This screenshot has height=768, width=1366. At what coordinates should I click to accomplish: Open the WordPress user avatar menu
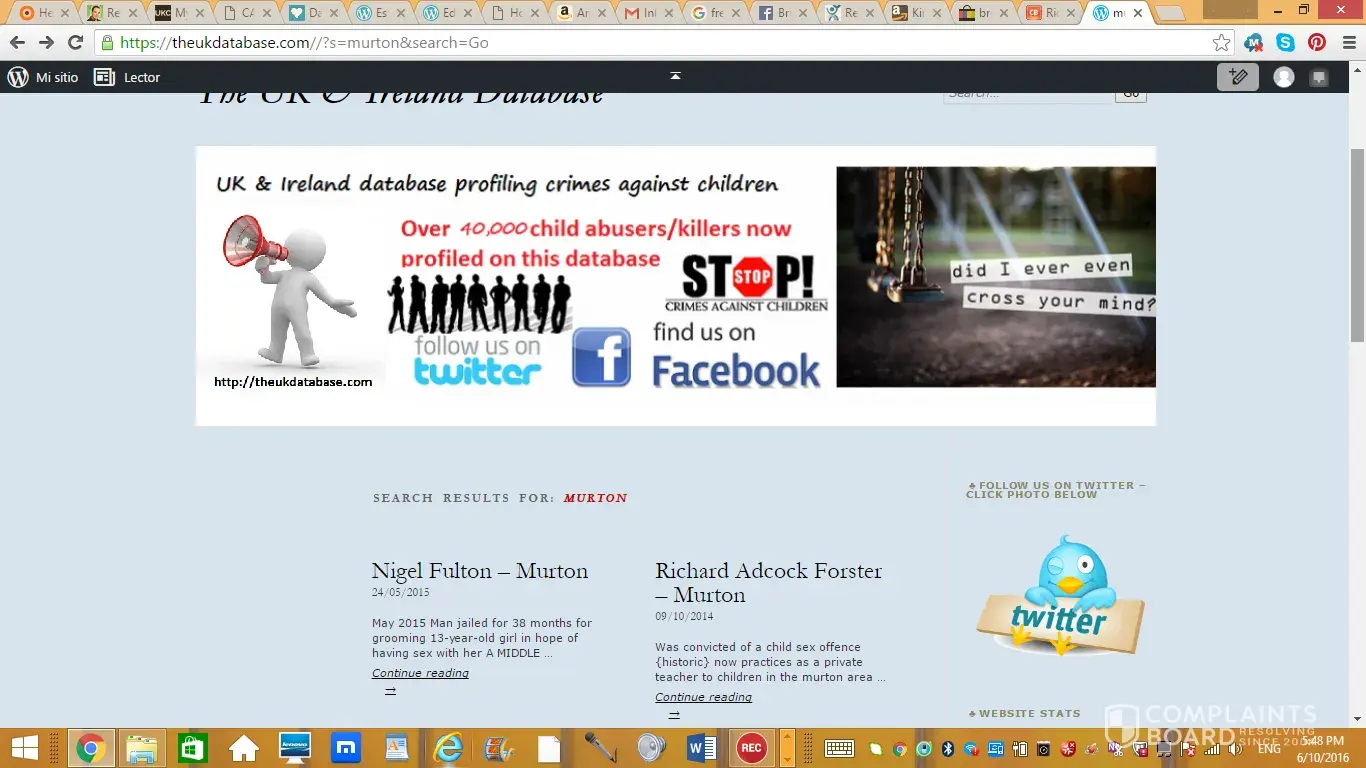point(1284,77)
